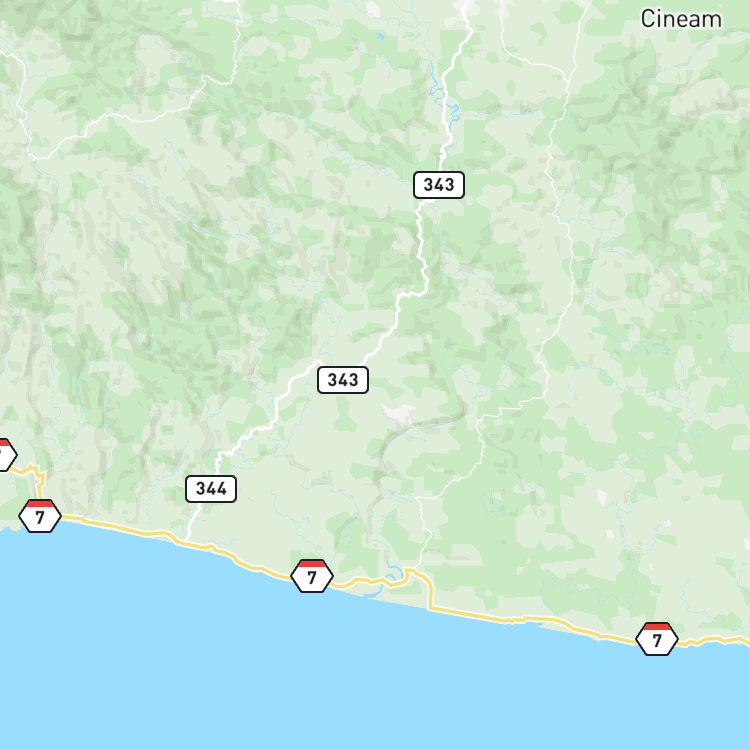Select the 343 shield nearest the 344 shield
Viewport: 750px width, 750px height.
342,380
